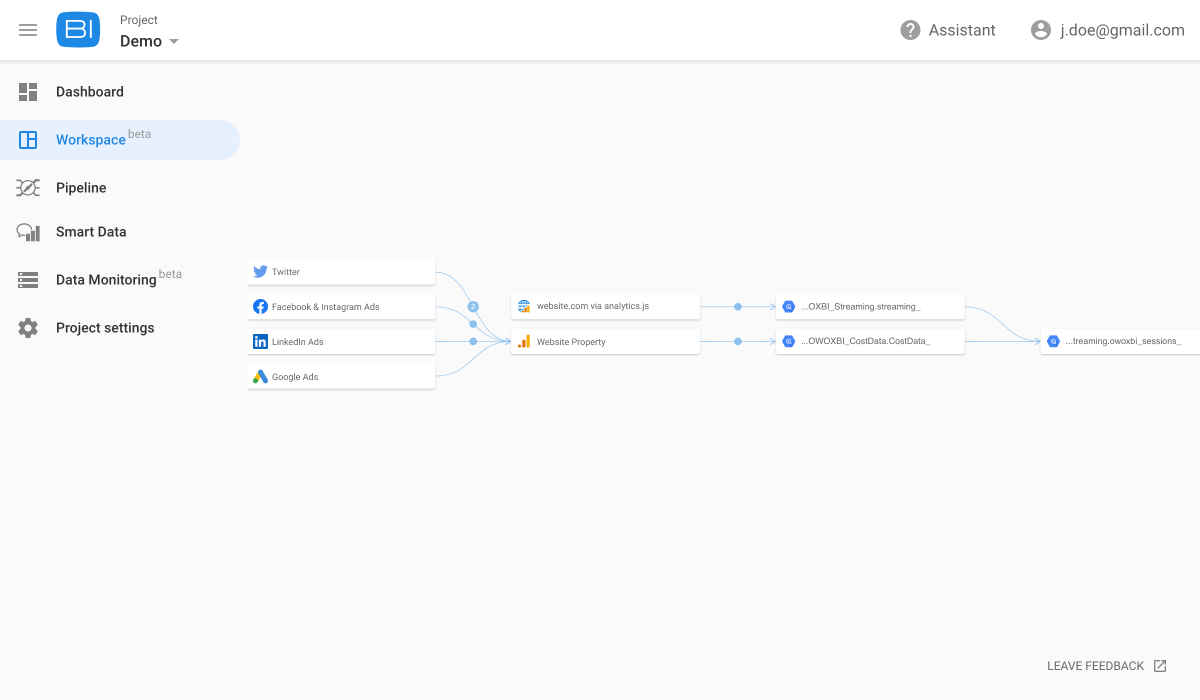Click the Pipeline flow icon
The image size is (1200, 700).
tap(28, 188)
